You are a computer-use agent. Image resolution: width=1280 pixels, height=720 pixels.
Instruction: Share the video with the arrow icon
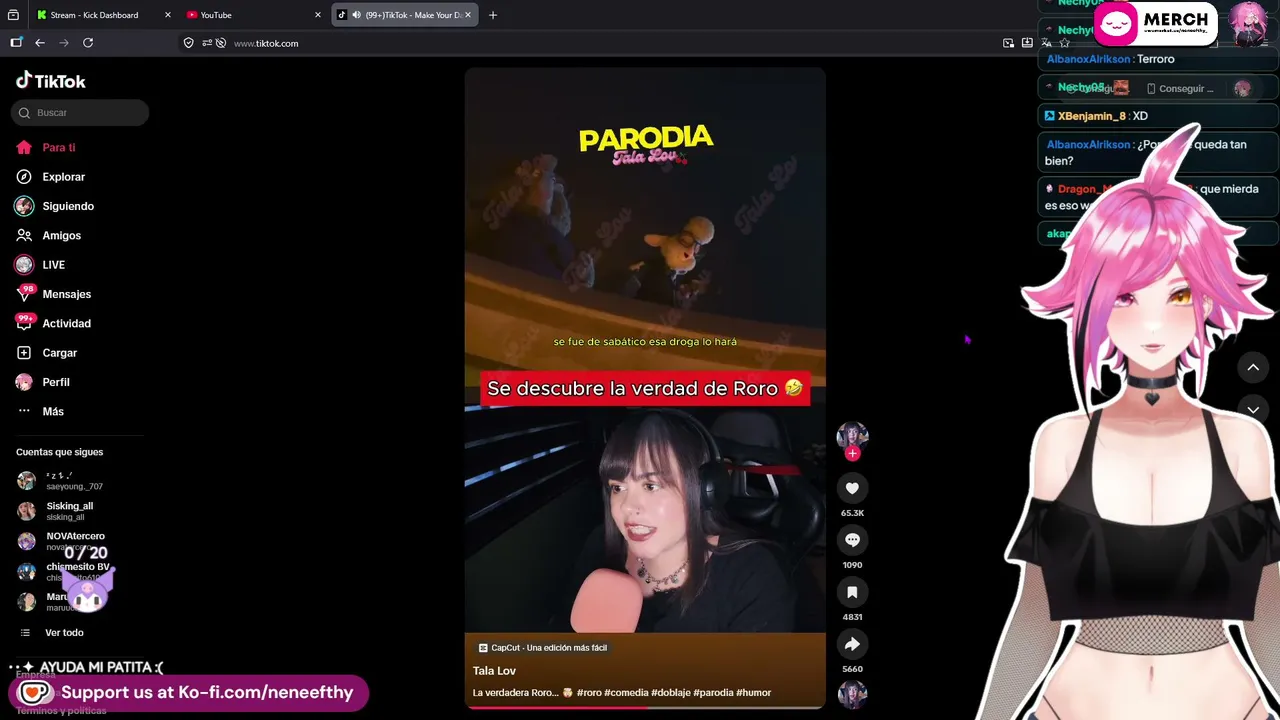pyautogui.click(x=852, y=644)
